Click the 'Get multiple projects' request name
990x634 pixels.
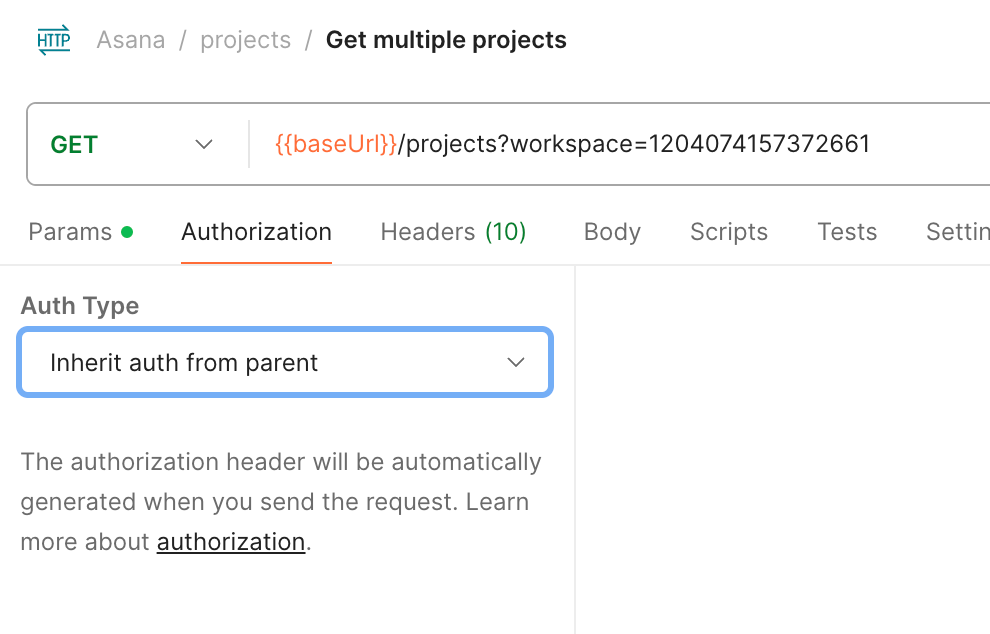point(446,40)
